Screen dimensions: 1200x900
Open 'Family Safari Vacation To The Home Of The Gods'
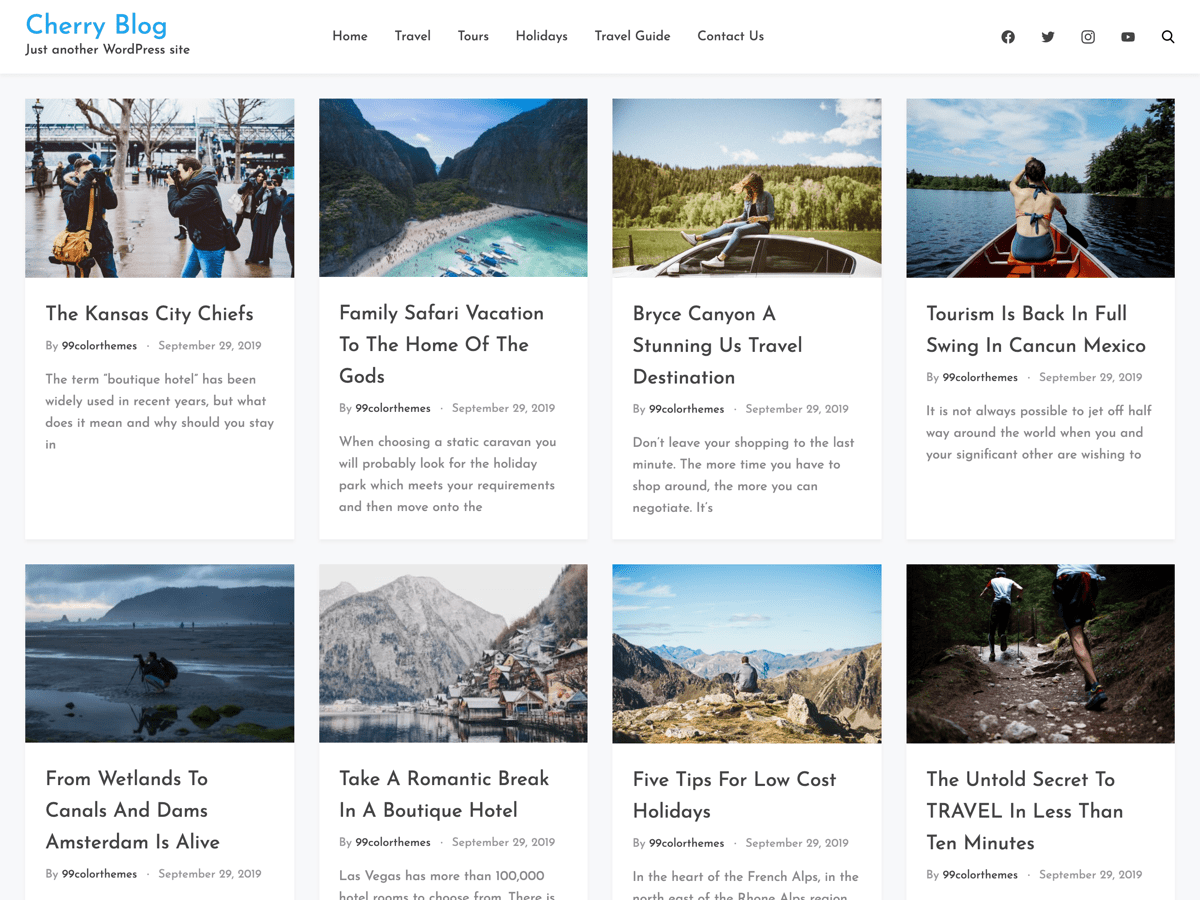441,344
